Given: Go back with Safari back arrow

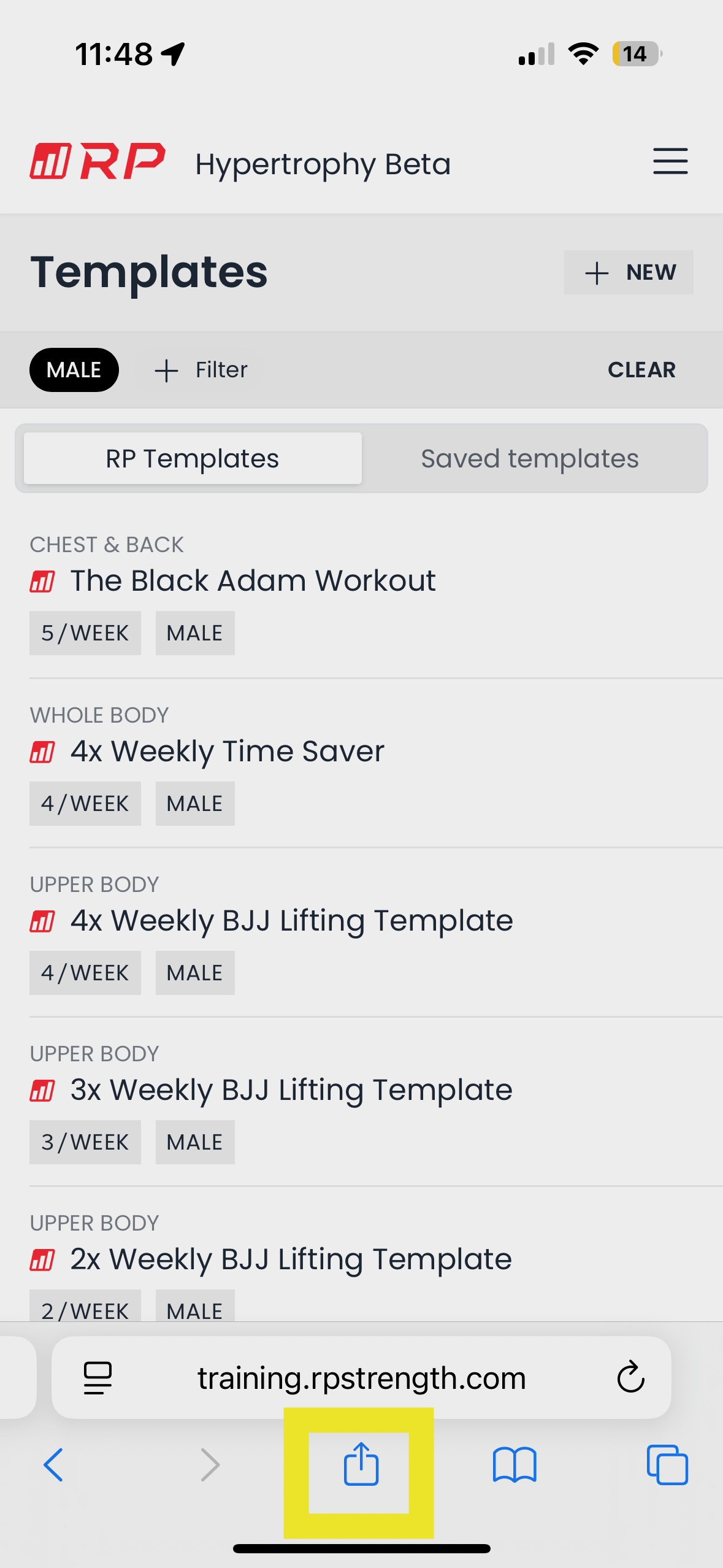Looking at the screenshot, I should 53,1465.
